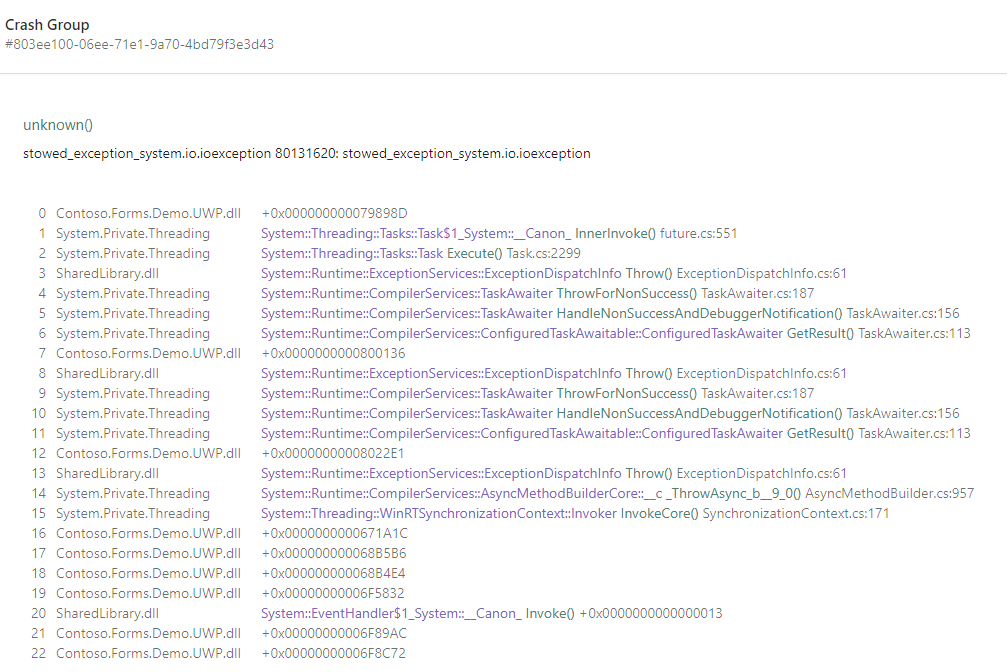Open frame 20 EventHandler Invoke() link

[x=491, y=613]
